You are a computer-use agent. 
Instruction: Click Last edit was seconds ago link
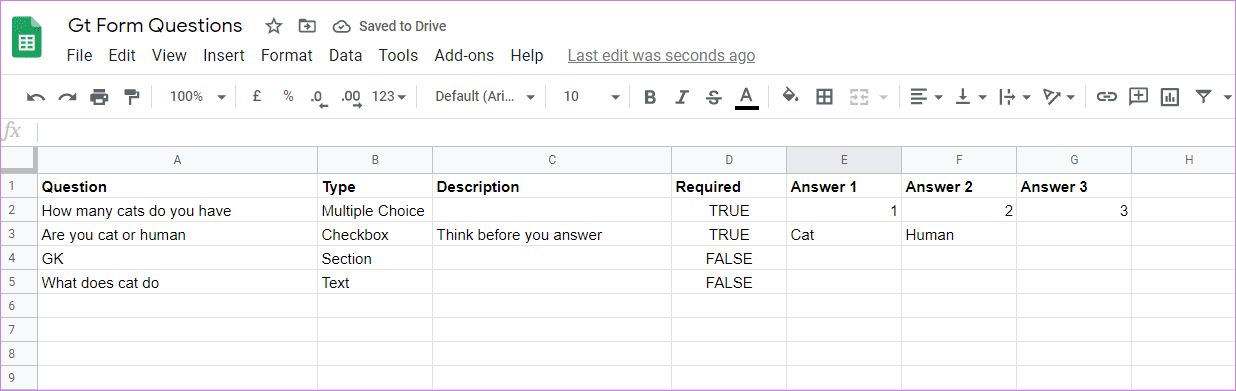point(661,56)
